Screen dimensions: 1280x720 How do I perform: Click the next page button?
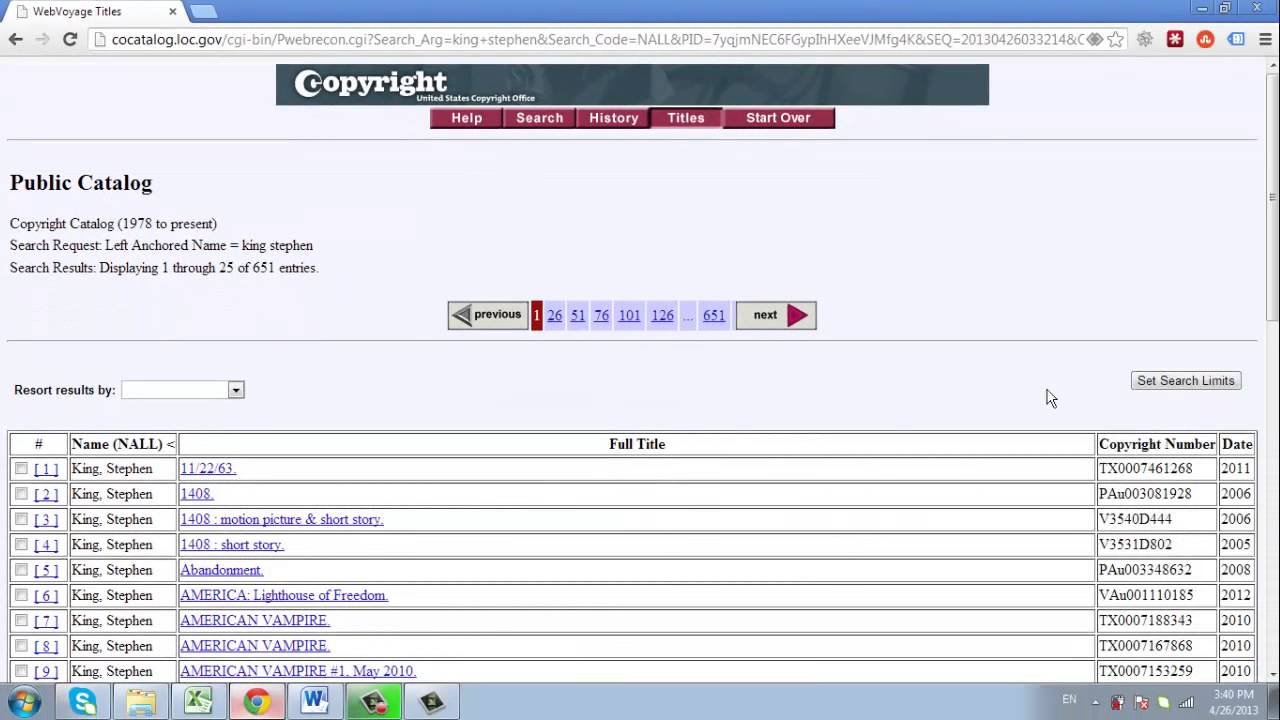tap(776, 315)
